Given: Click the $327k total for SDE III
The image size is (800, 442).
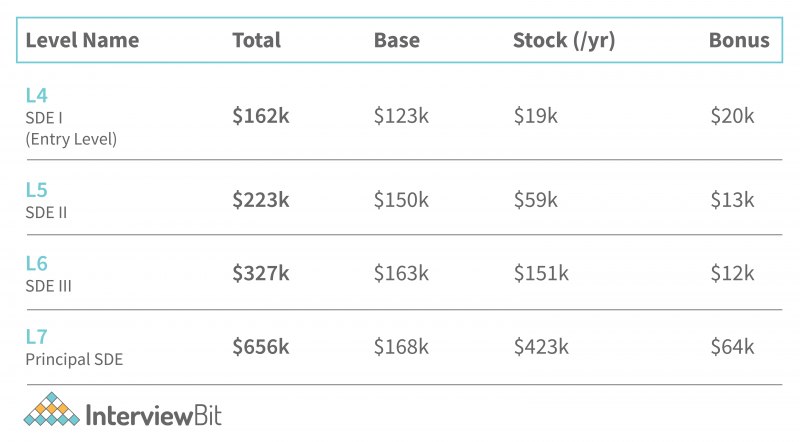Looking at the screenshot, I should [x=261, y=273].
